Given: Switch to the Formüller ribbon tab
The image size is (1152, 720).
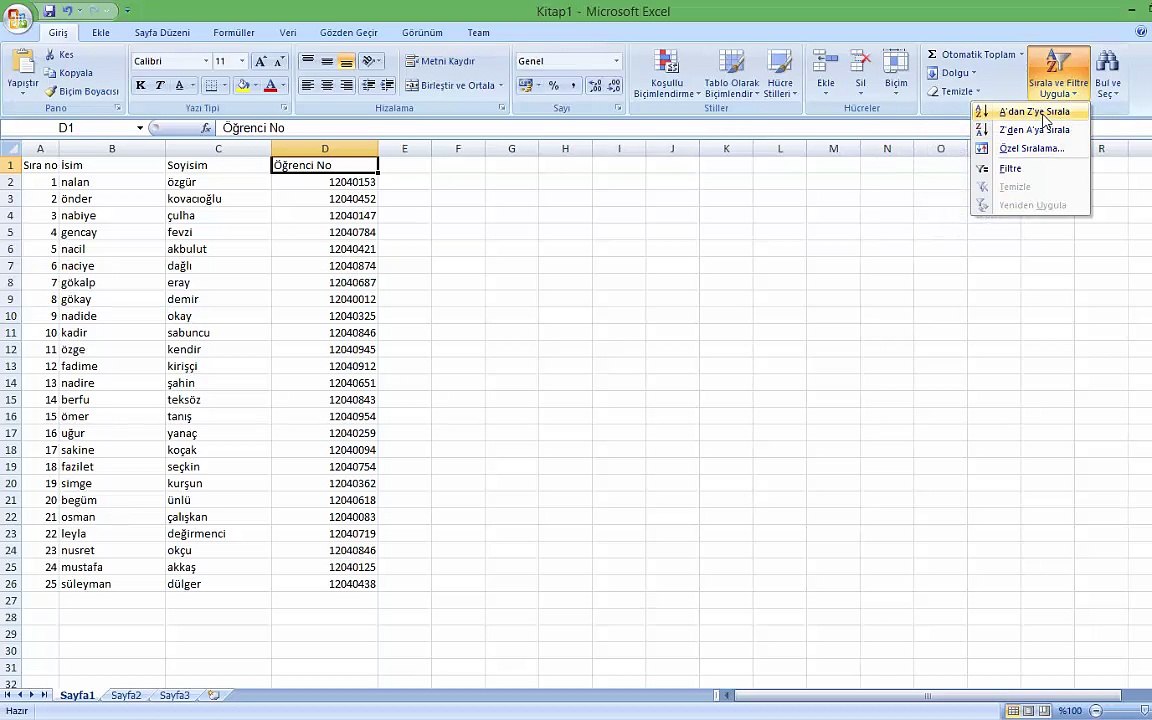Looking at the screenshot, I should tap(234, 32).
